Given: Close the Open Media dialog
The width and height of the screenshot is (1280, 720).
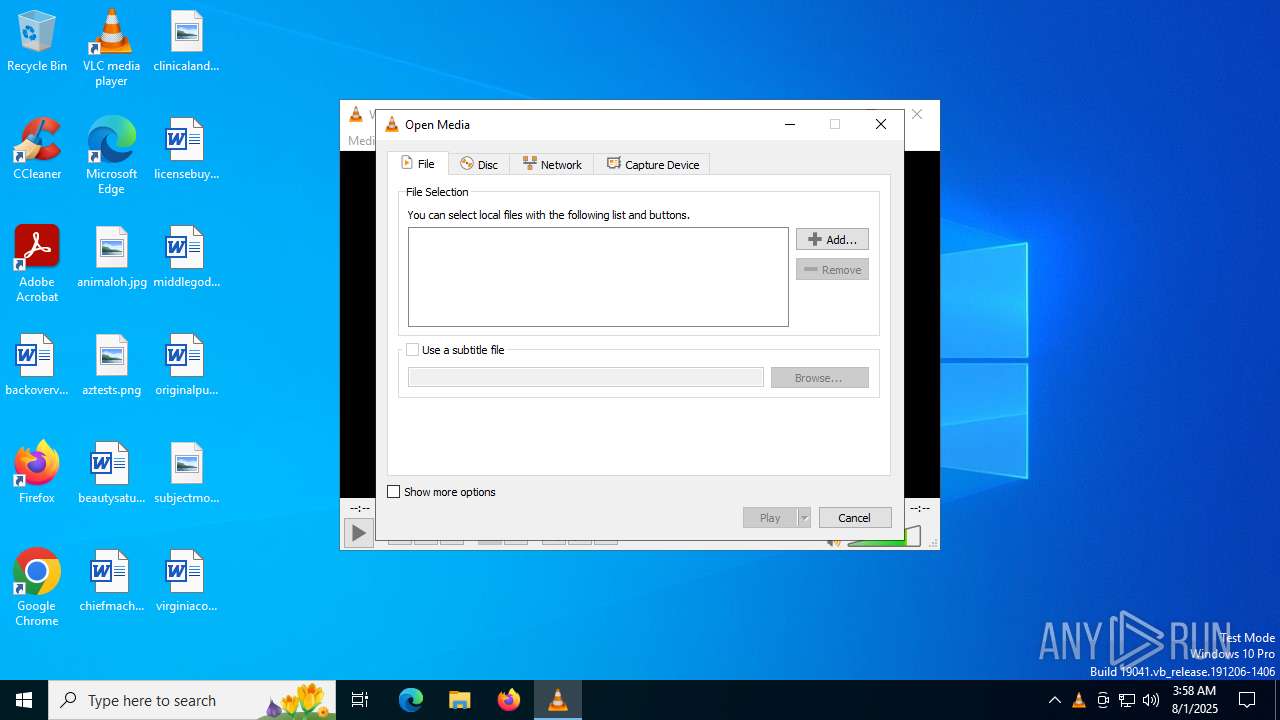Looking at the screenshot, I should pos(881,124).
